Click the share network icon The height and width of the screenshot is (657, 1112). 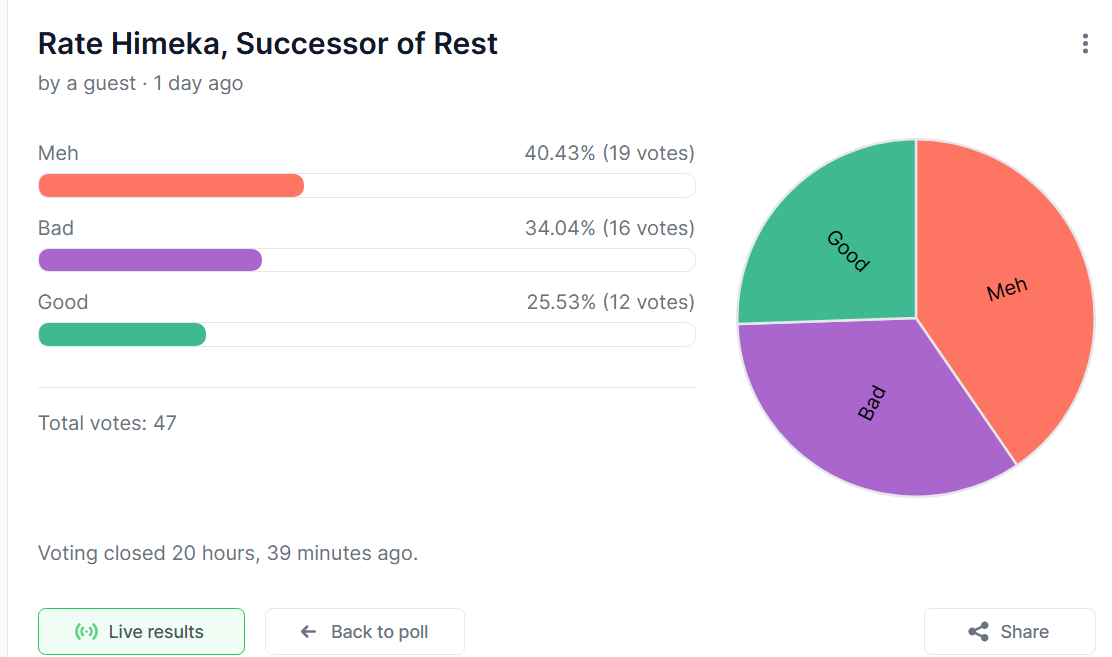(x=978, y=632)
